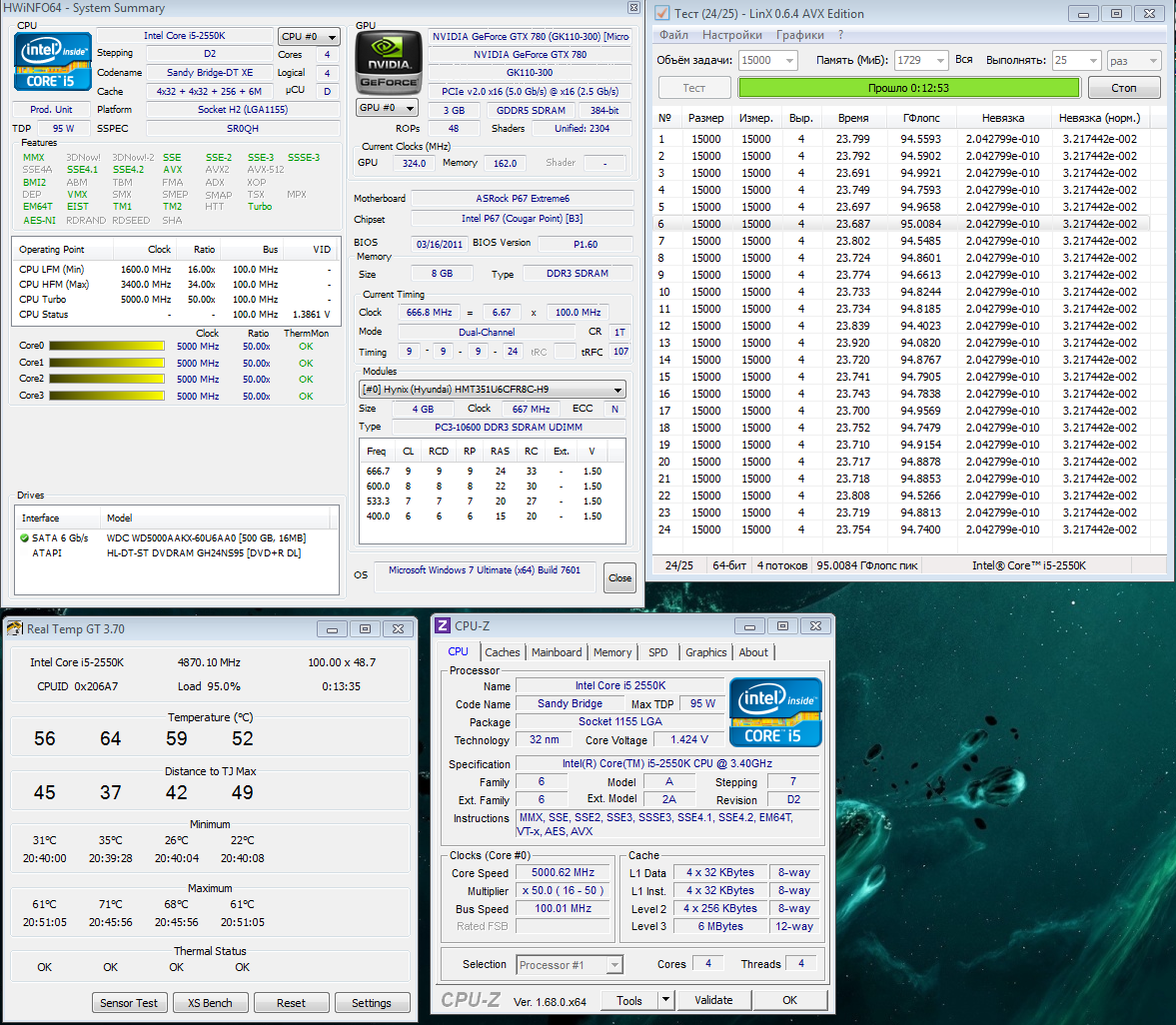Click the Validate button in CPU-Z
The image size is (1176, 1025).
tap(713, 999)
